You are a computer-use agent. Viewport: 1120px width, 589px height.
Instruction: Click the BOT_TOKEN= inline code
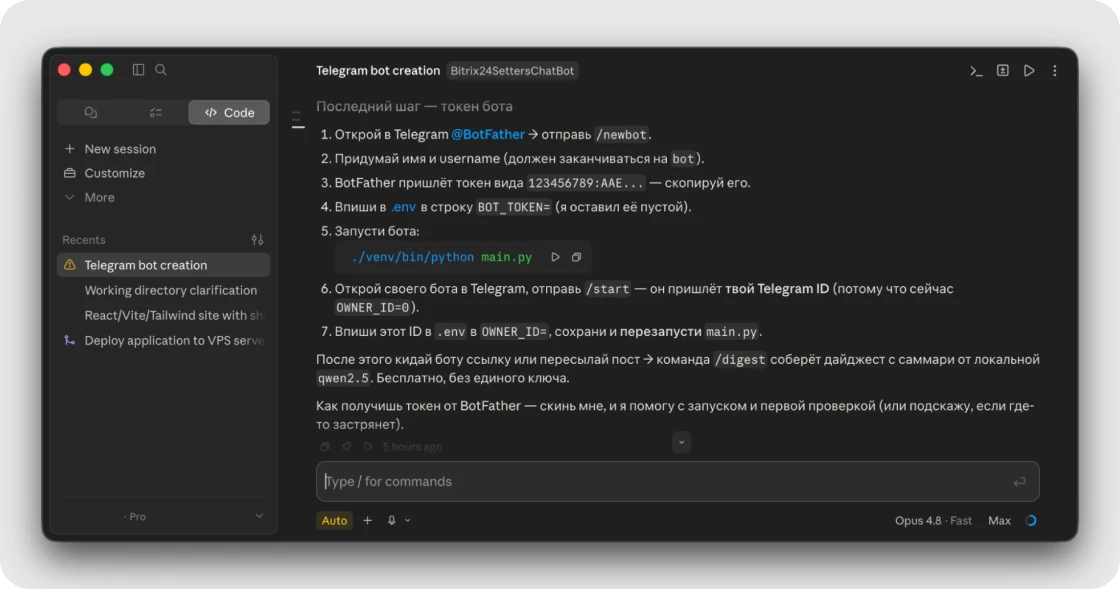click(x=514, y=207)
